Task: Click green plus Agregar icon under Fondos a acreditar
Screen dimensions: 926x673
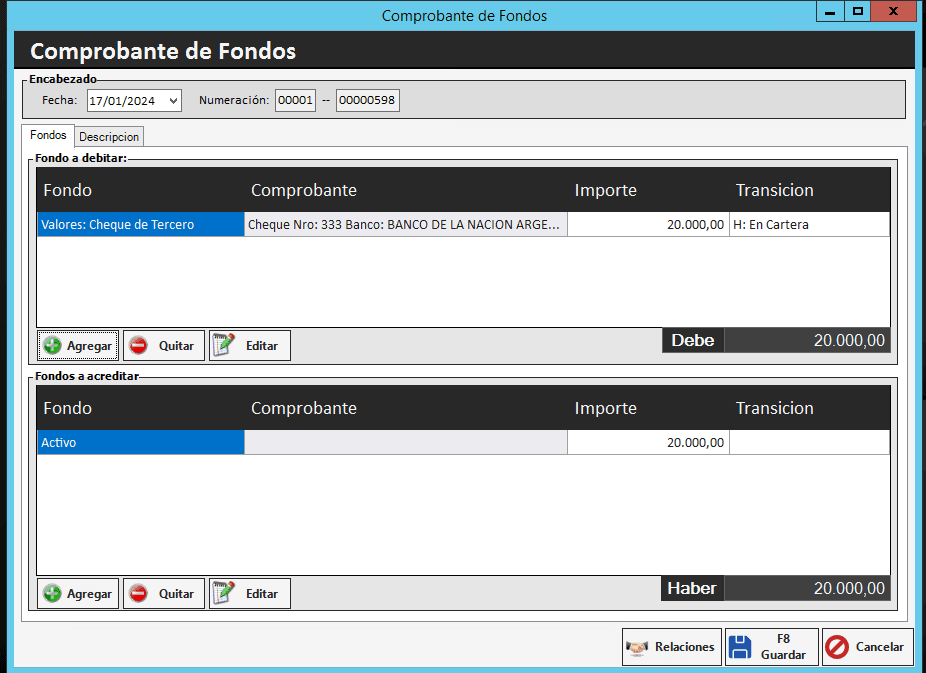Action: 52,594
